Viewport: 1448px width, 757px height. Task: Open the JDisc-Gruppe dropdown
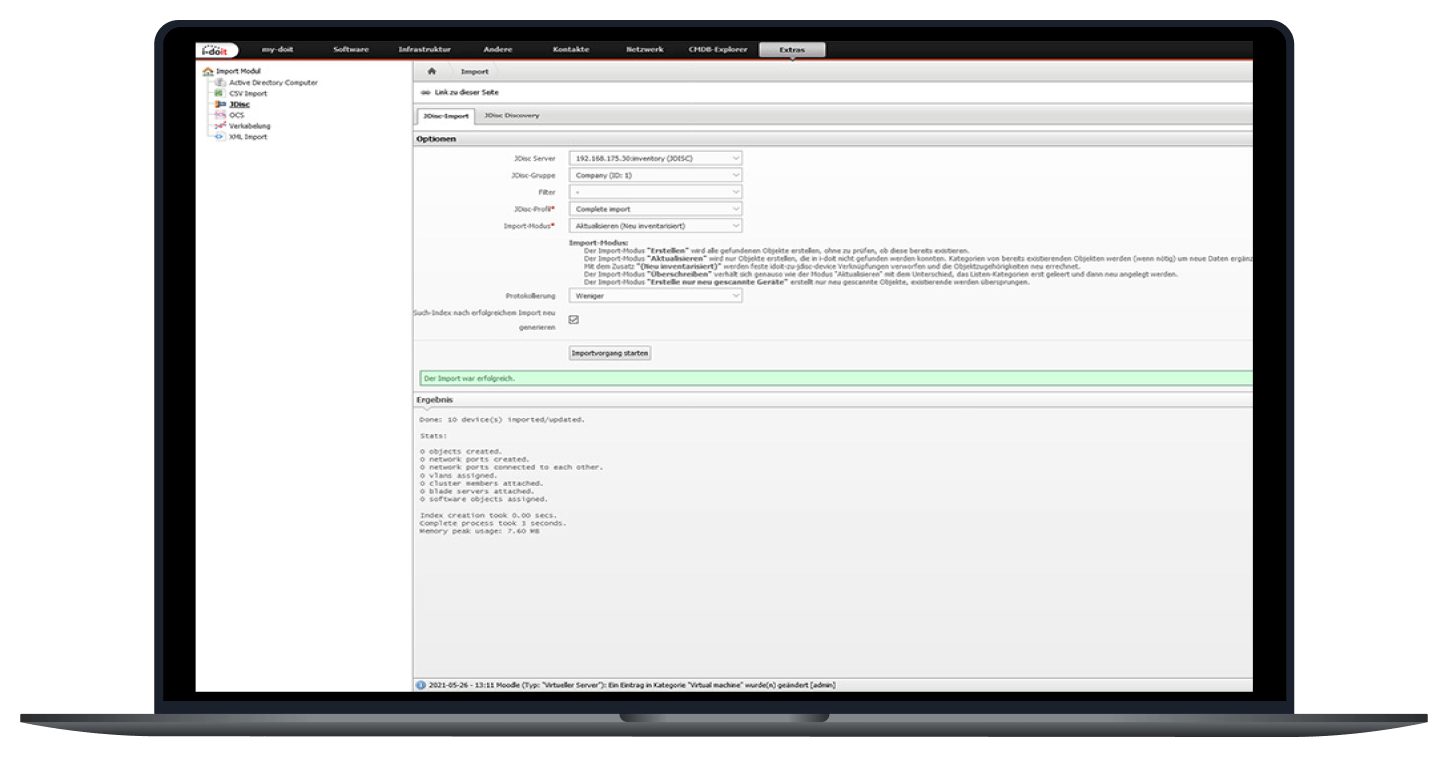(x=655, y=175)
